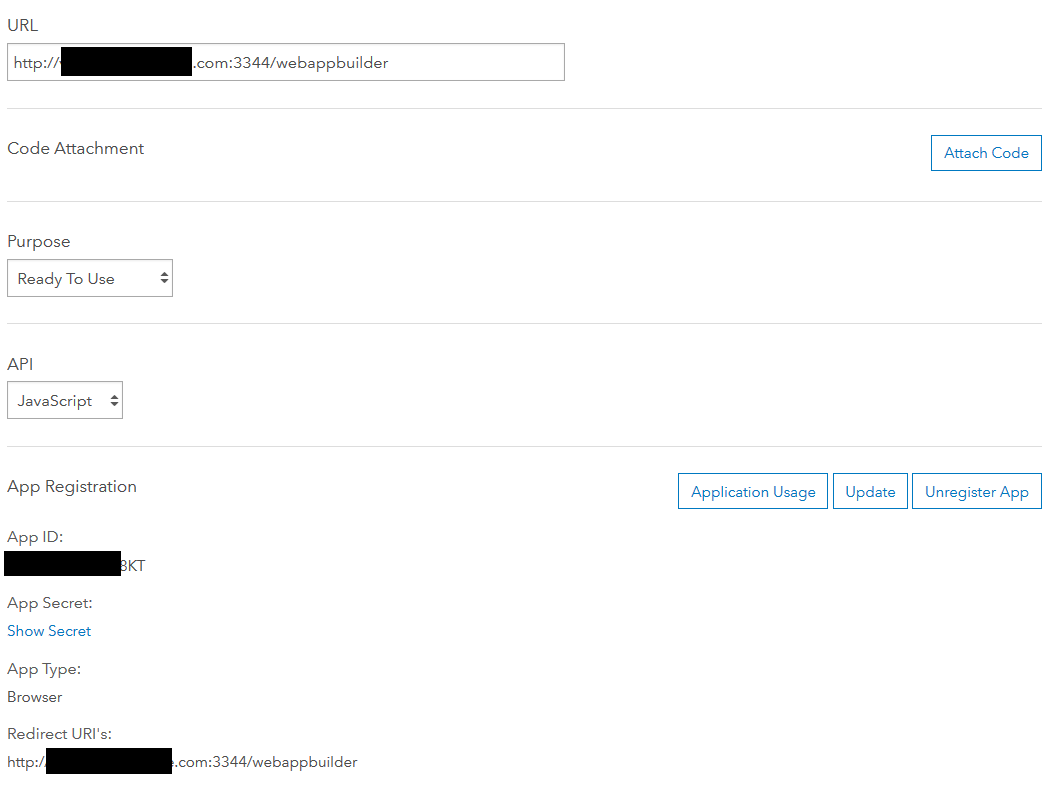Open the API dropdown showing JavaScript
1050x787 pixels.
tap(65, 401)
